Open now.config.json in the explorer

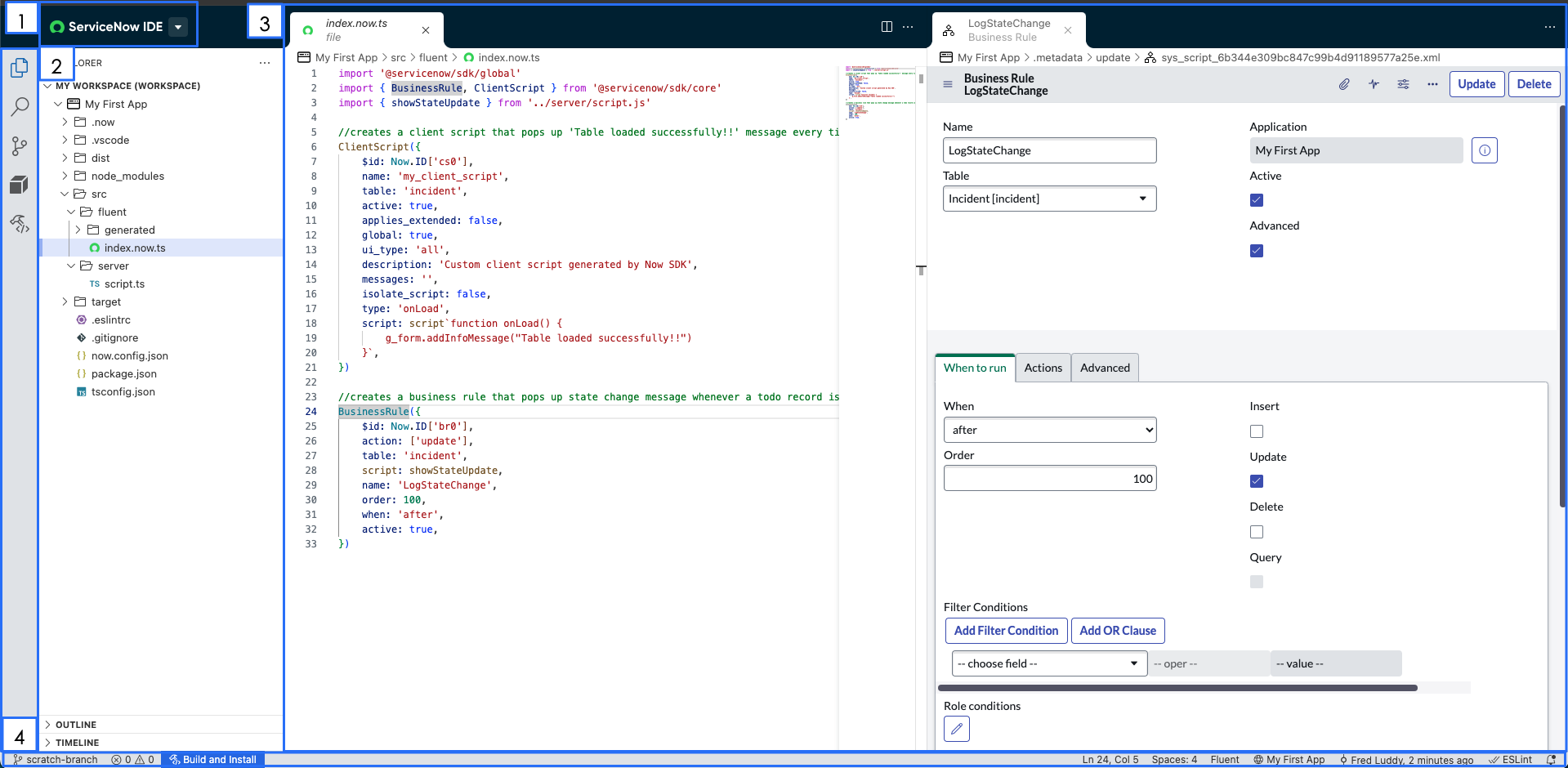129,355
